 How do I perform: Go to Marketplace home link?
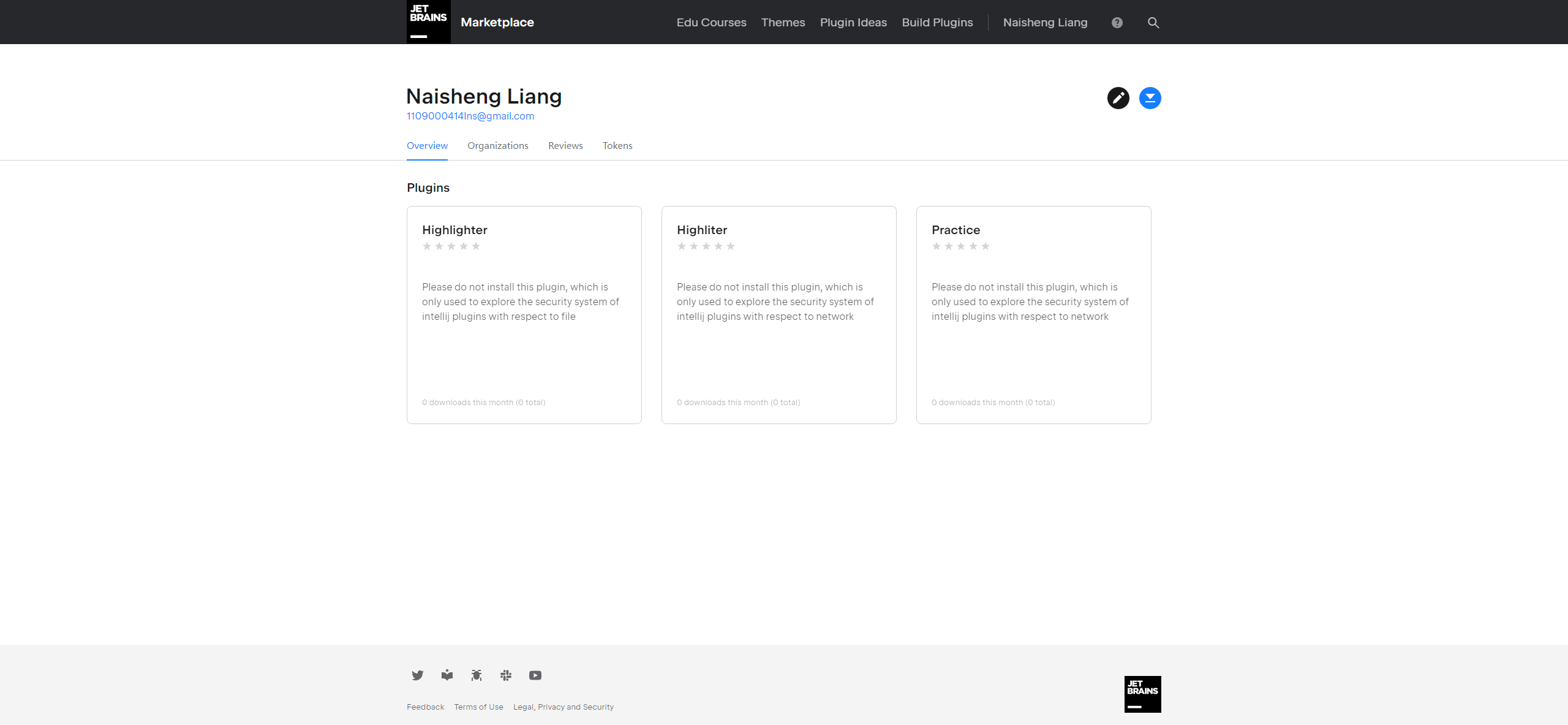click(x=497, y=23)
